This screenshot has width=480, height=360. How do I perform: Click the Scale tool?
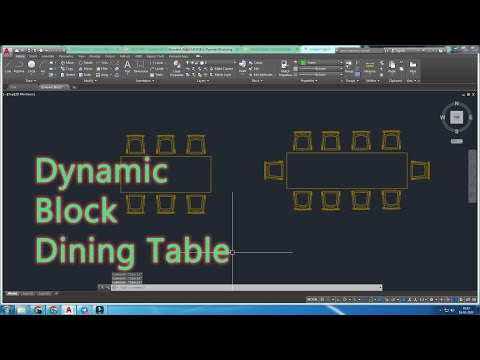85,75
